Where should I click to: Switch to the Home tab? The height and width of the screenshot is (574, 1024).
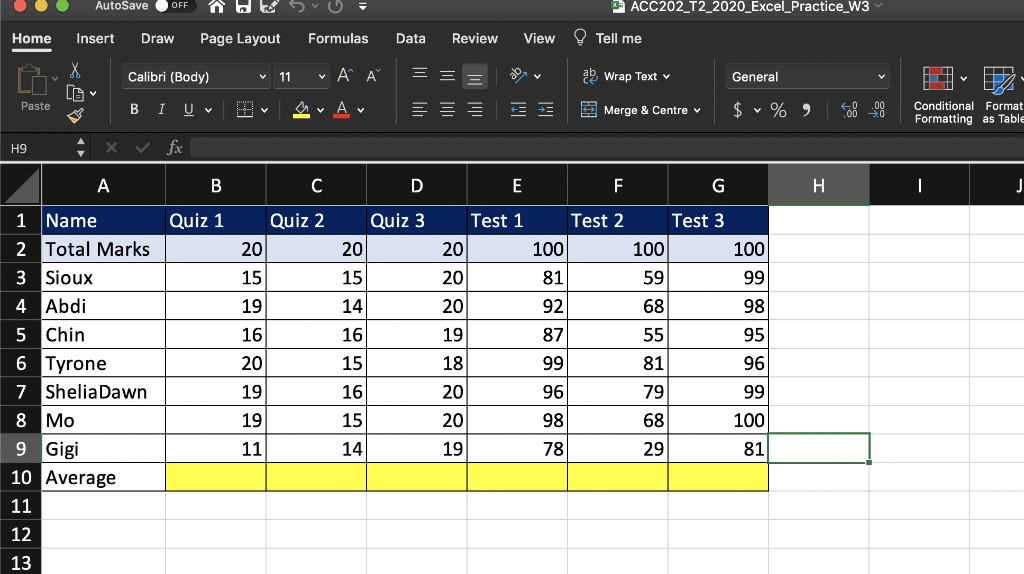[x=31, y=39]
